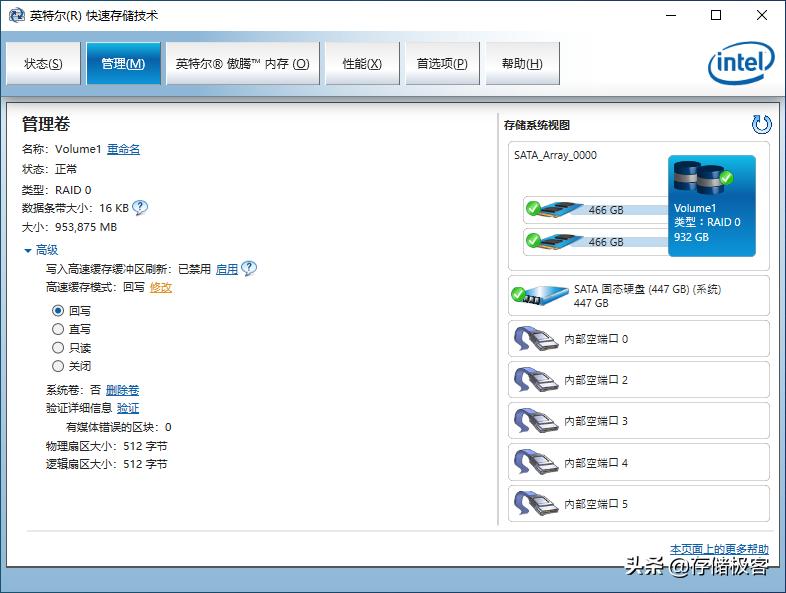Click the 验证 link
Viewport: 786px width, 593px height.
click(128, 409)
